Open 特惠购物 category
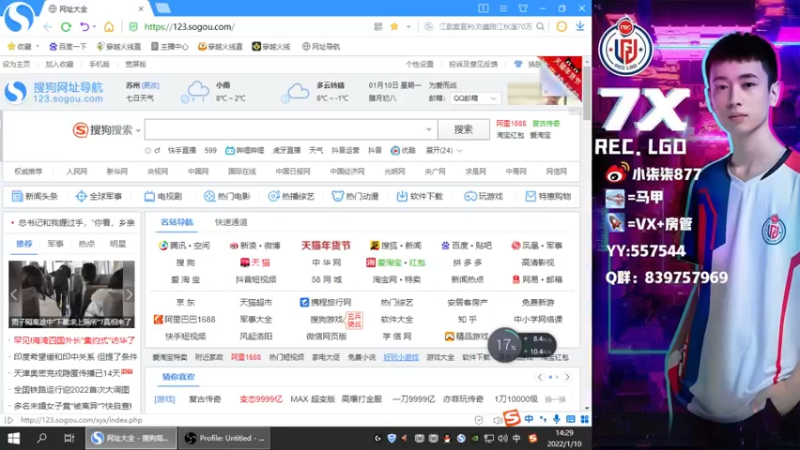This screenshot has width=800, height=450. tap(548, 196)
